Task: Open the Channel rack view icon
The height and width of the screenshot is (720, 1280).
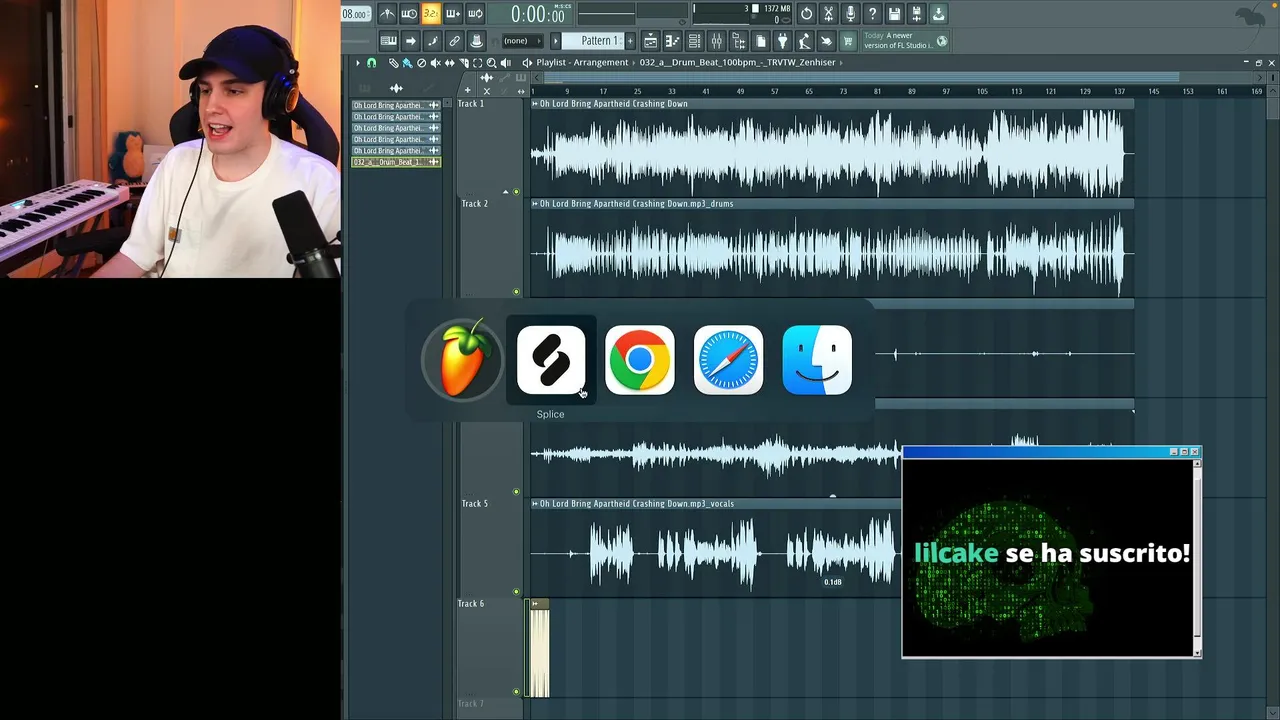Action: tap(694, 41)
